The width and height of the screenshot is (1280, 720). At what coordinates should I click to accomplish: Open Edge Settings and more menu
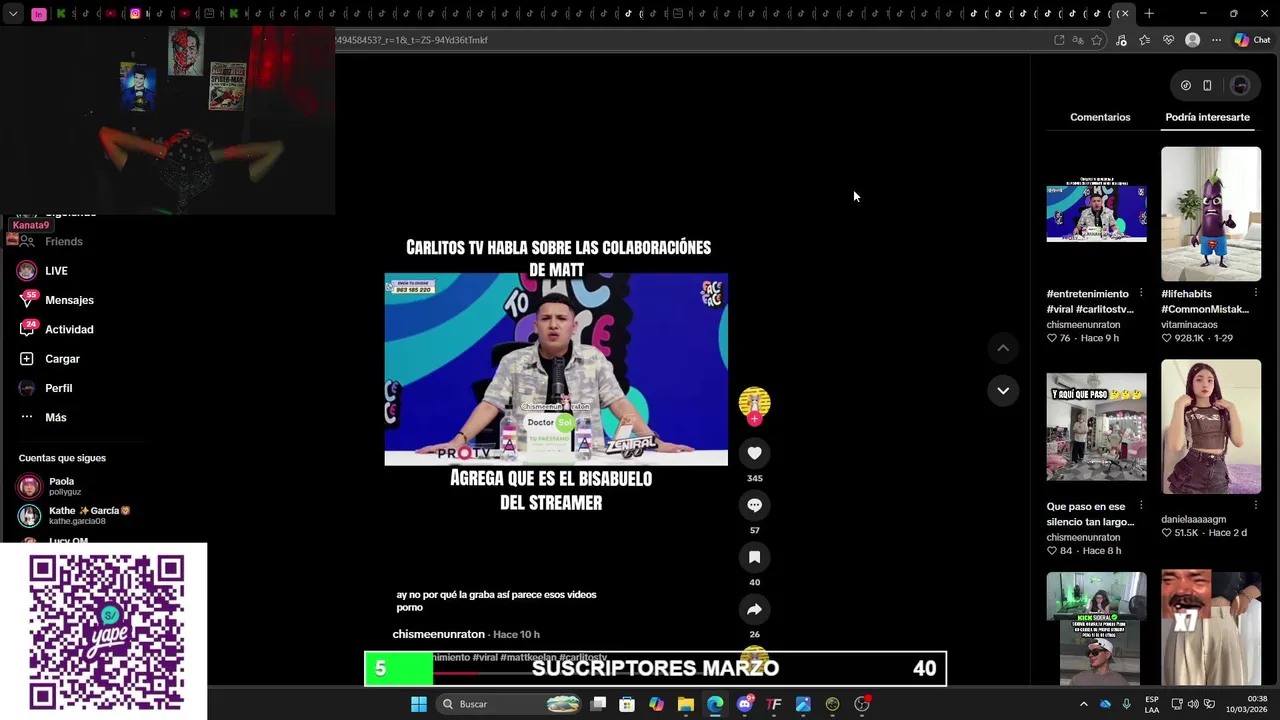tap(1216, 40)
